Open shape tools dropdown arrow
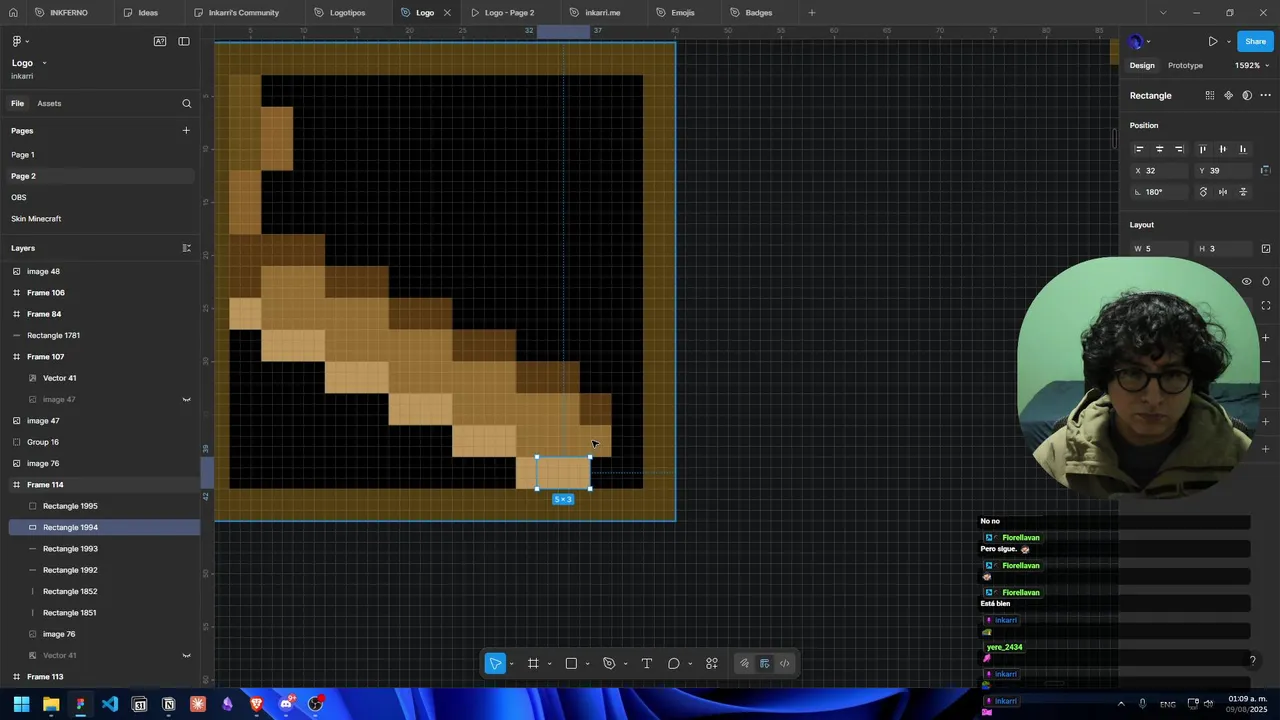Image resolution: width=1280 pixels, height=720 pixels. [x=587, y=664]
